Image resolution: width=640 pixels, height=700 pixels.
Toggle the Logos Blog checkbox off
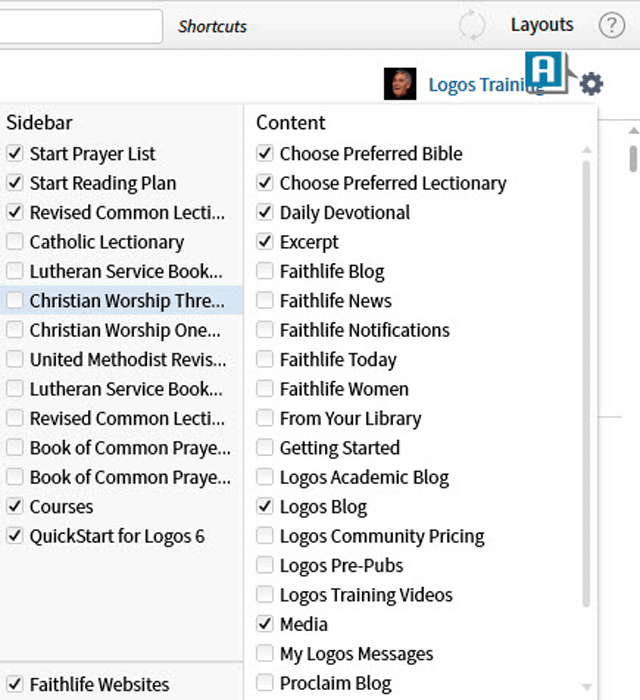point(264,507)
